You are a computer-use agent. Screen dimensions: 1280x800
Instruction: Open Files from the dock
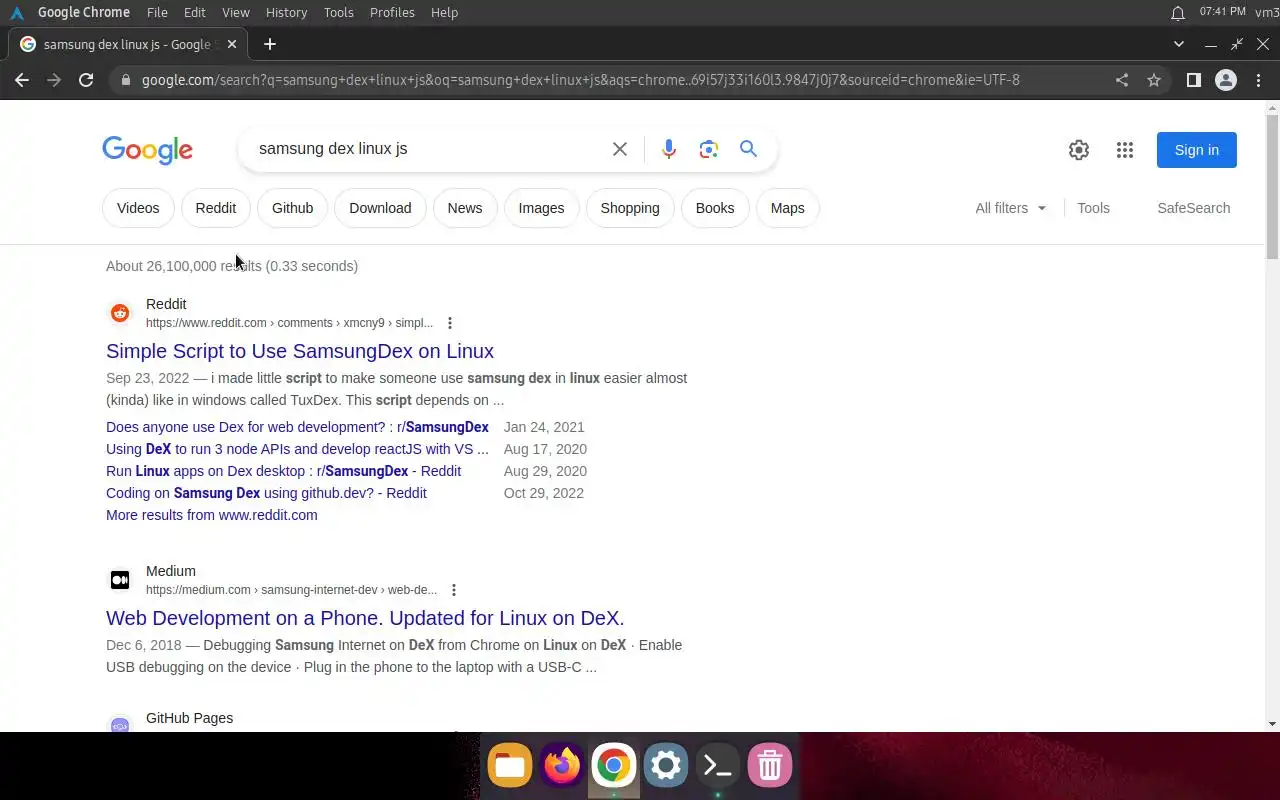(x=510, y=766)
